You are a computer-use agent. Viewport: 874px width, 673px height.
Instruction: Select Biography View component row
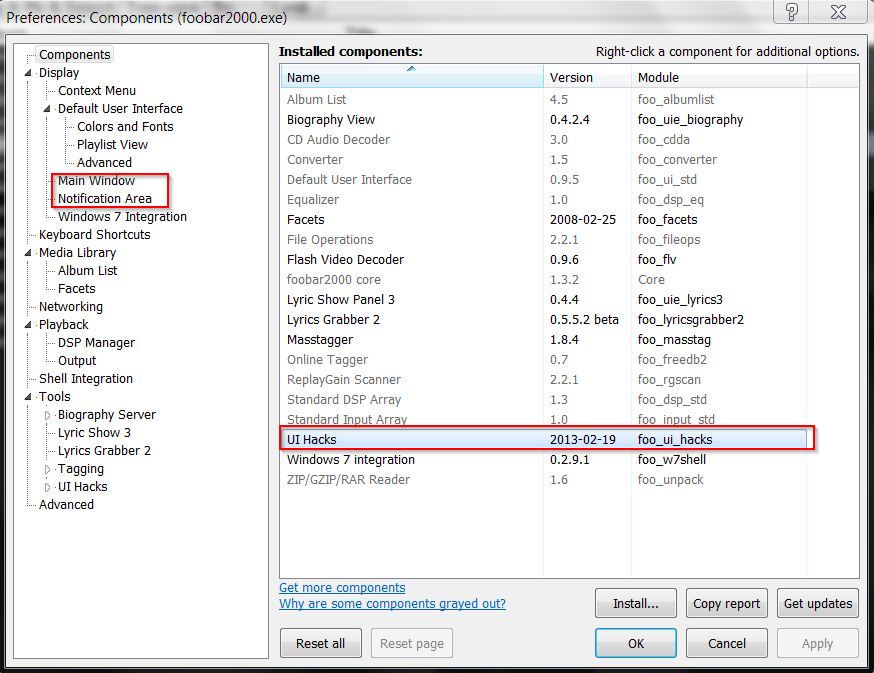point(543,120)
